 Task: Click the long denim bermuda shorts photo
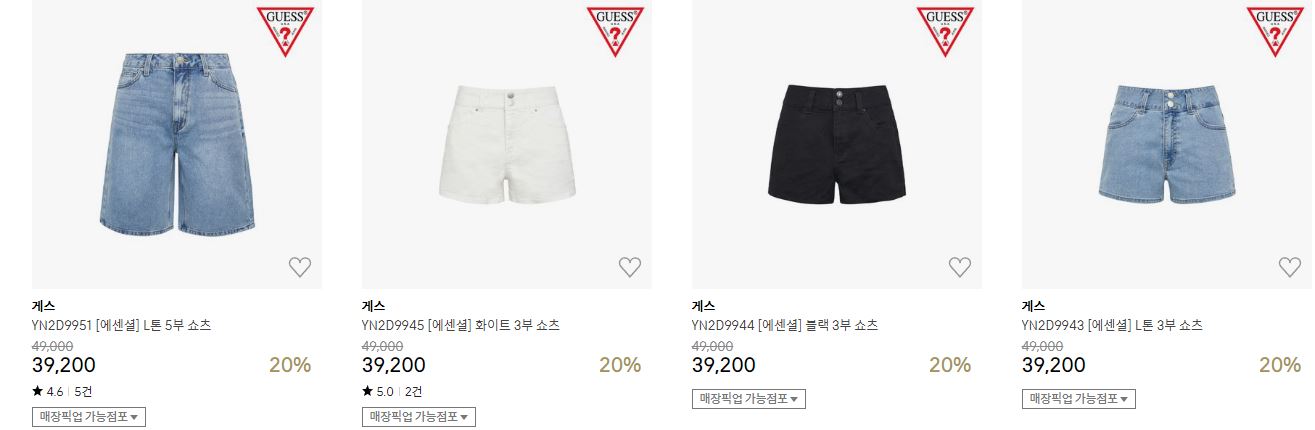(177, 144)
